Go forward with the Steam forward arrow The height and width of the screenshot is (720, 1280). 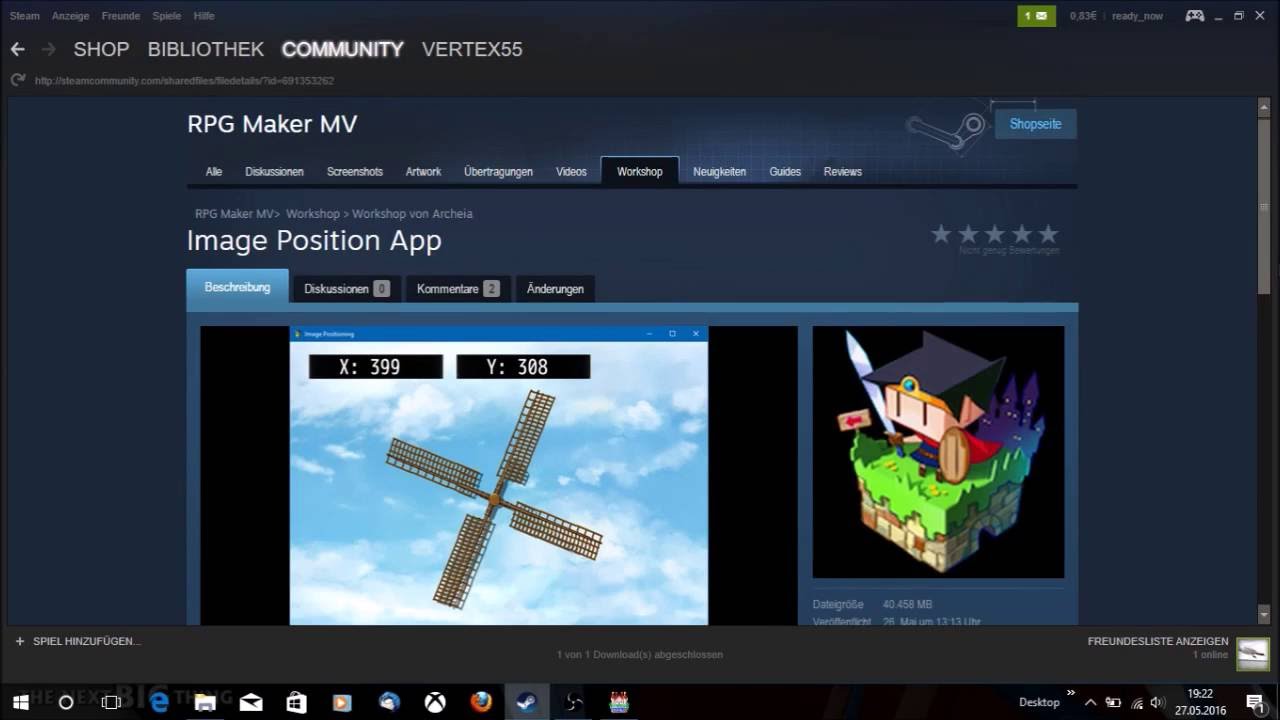point(48,49)
